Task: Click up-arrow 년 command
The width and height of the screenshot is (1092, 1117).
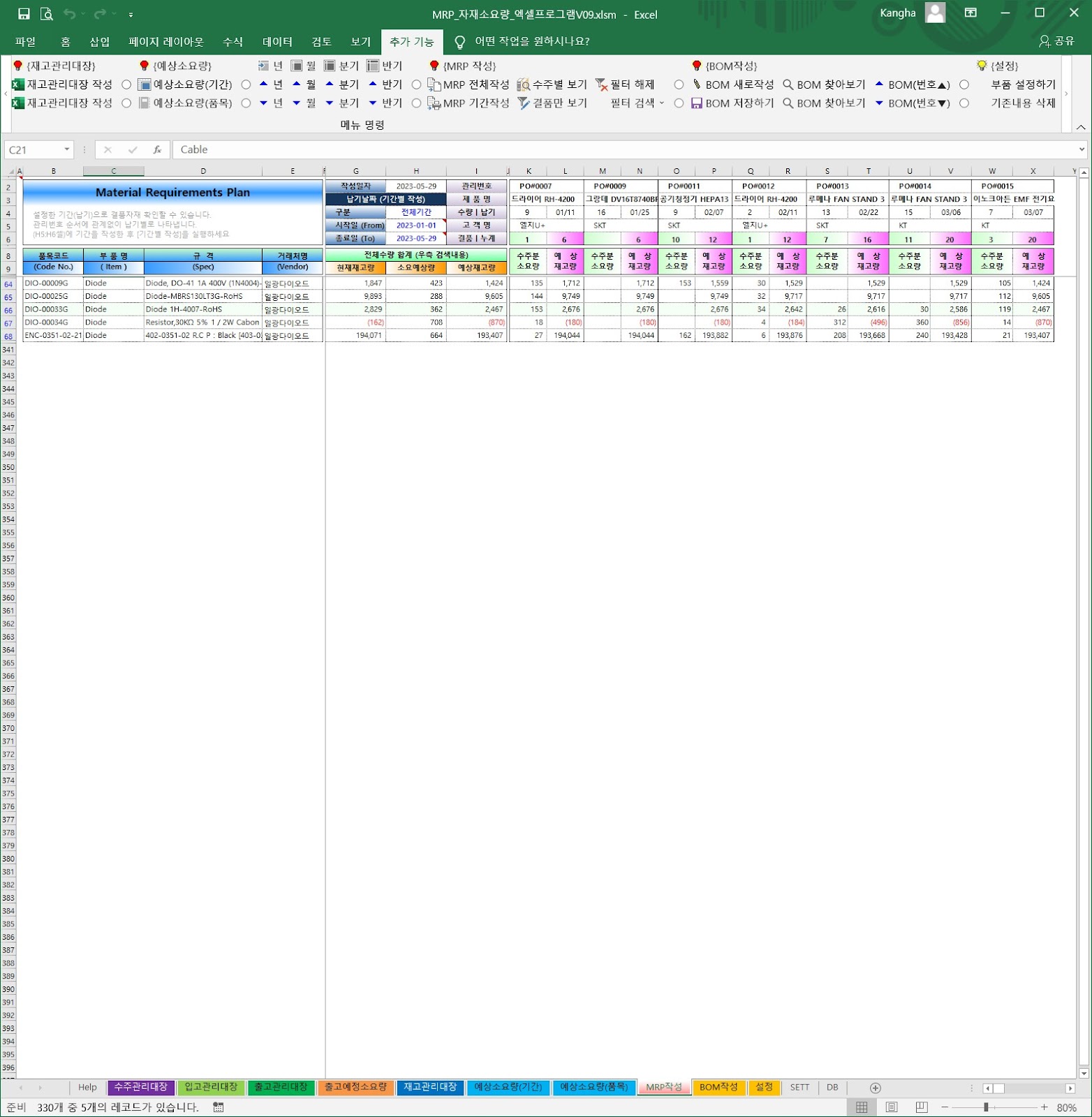Action: [x=271, y=84]
